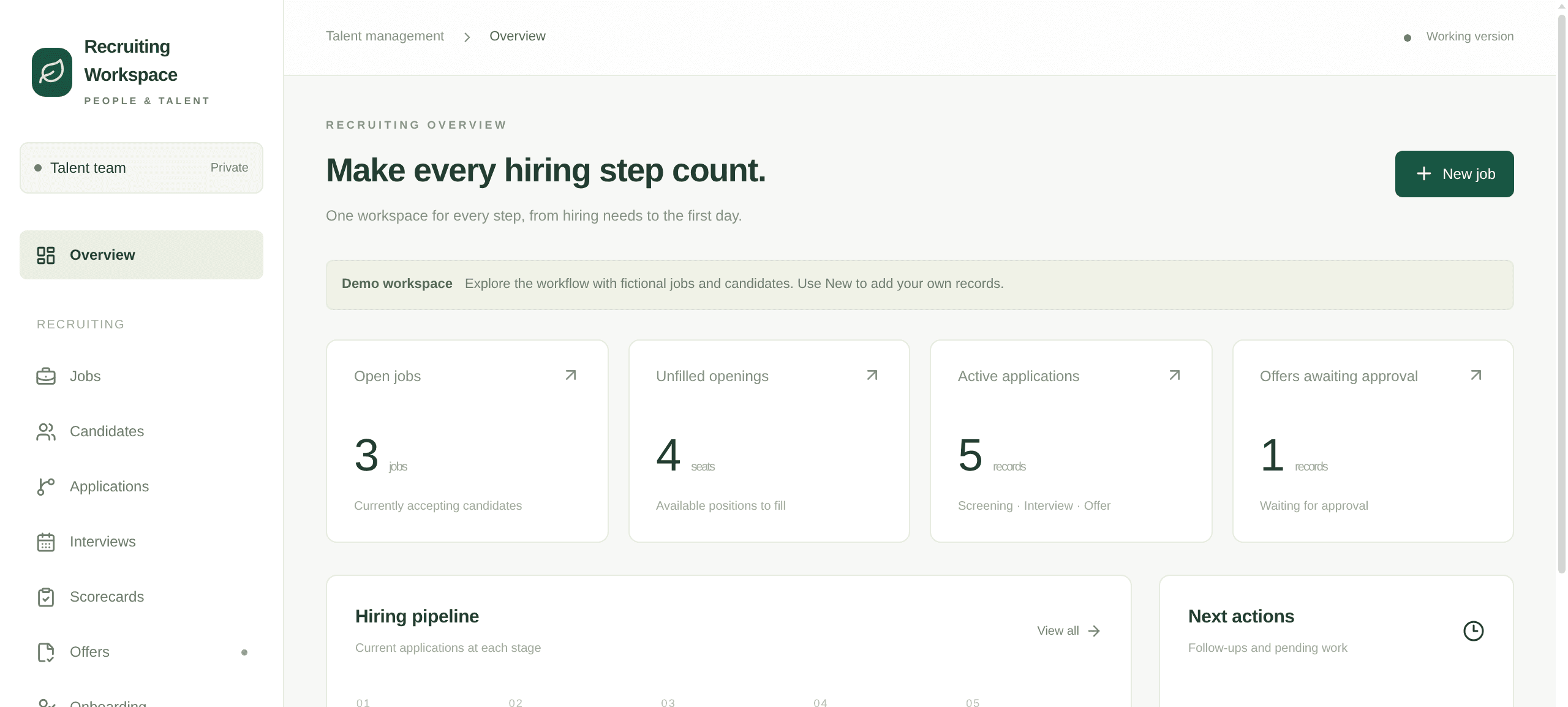Open the Unfilled openings stat card
The height and width of the screenshot is (707, 1568).
point(769,441)
